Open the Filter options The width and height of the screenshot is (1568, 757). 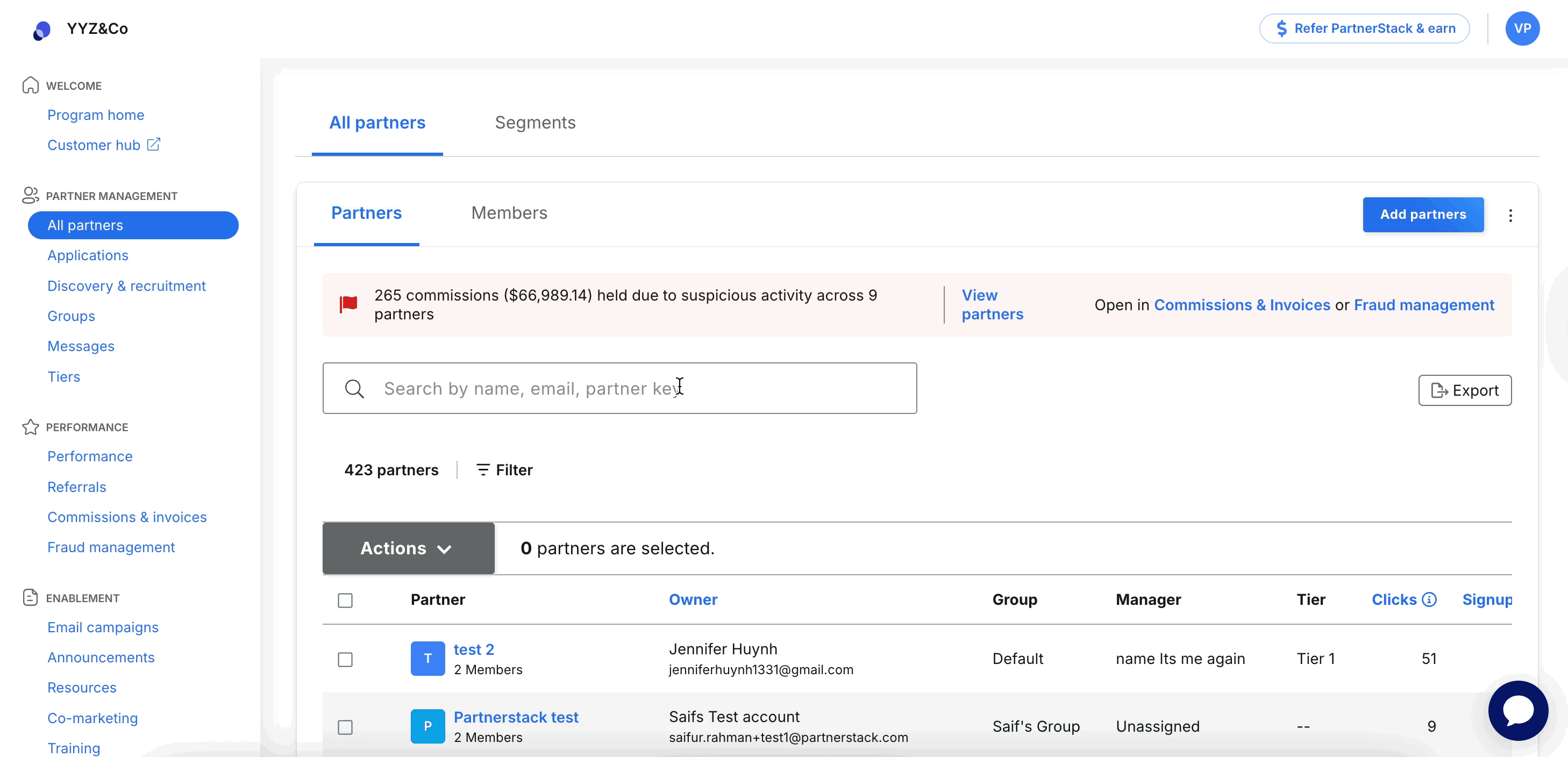pyautogui.click(x=504, y=470)
